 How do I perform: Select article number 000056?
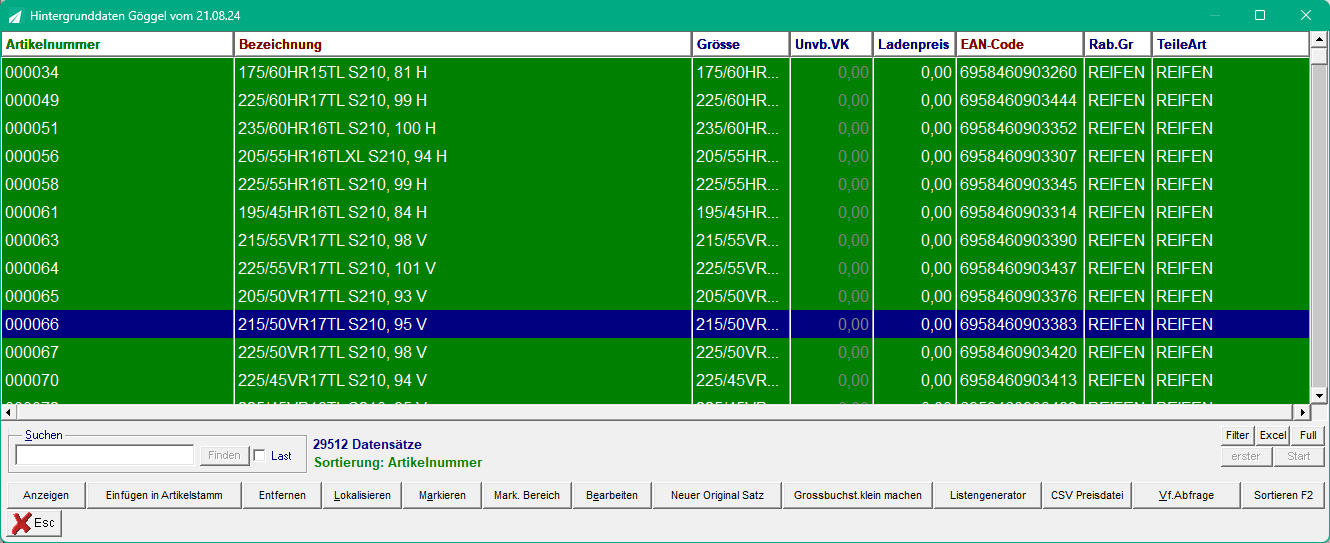[32, 156]
